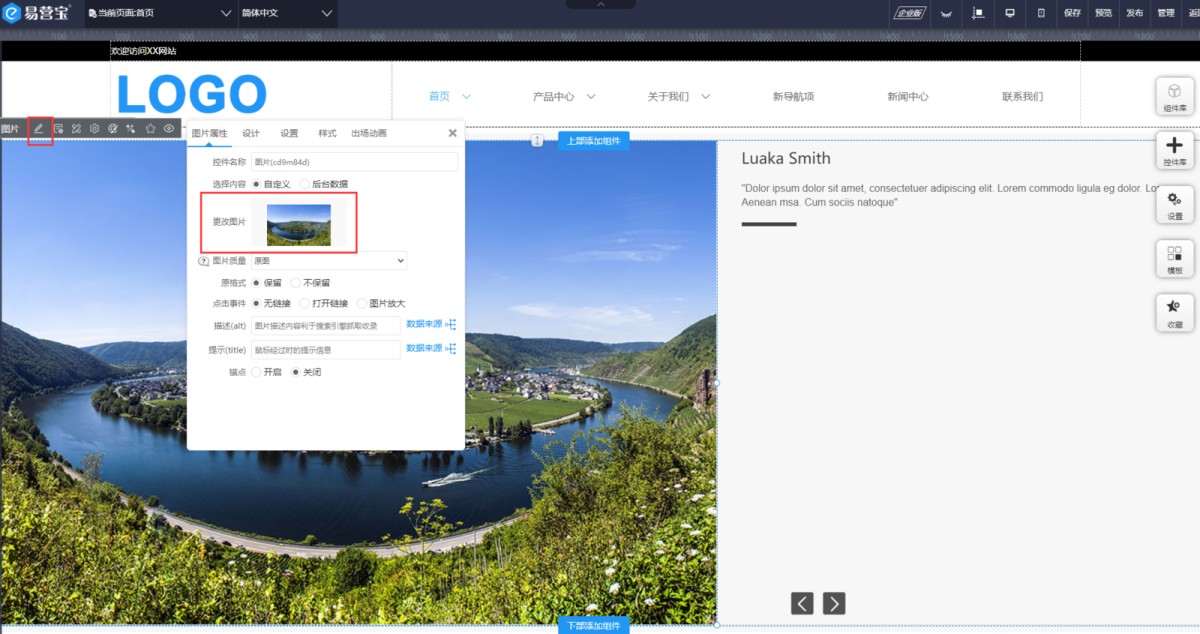The image size is (1200, 634).
Task: Expand the 产品中心 navigation menu arrow
Action: pyautogui.click(x=591, y=97)
